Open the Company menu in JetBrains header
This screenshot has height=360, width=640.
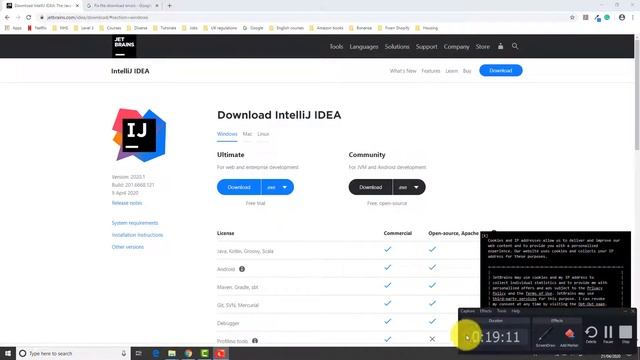456,47
